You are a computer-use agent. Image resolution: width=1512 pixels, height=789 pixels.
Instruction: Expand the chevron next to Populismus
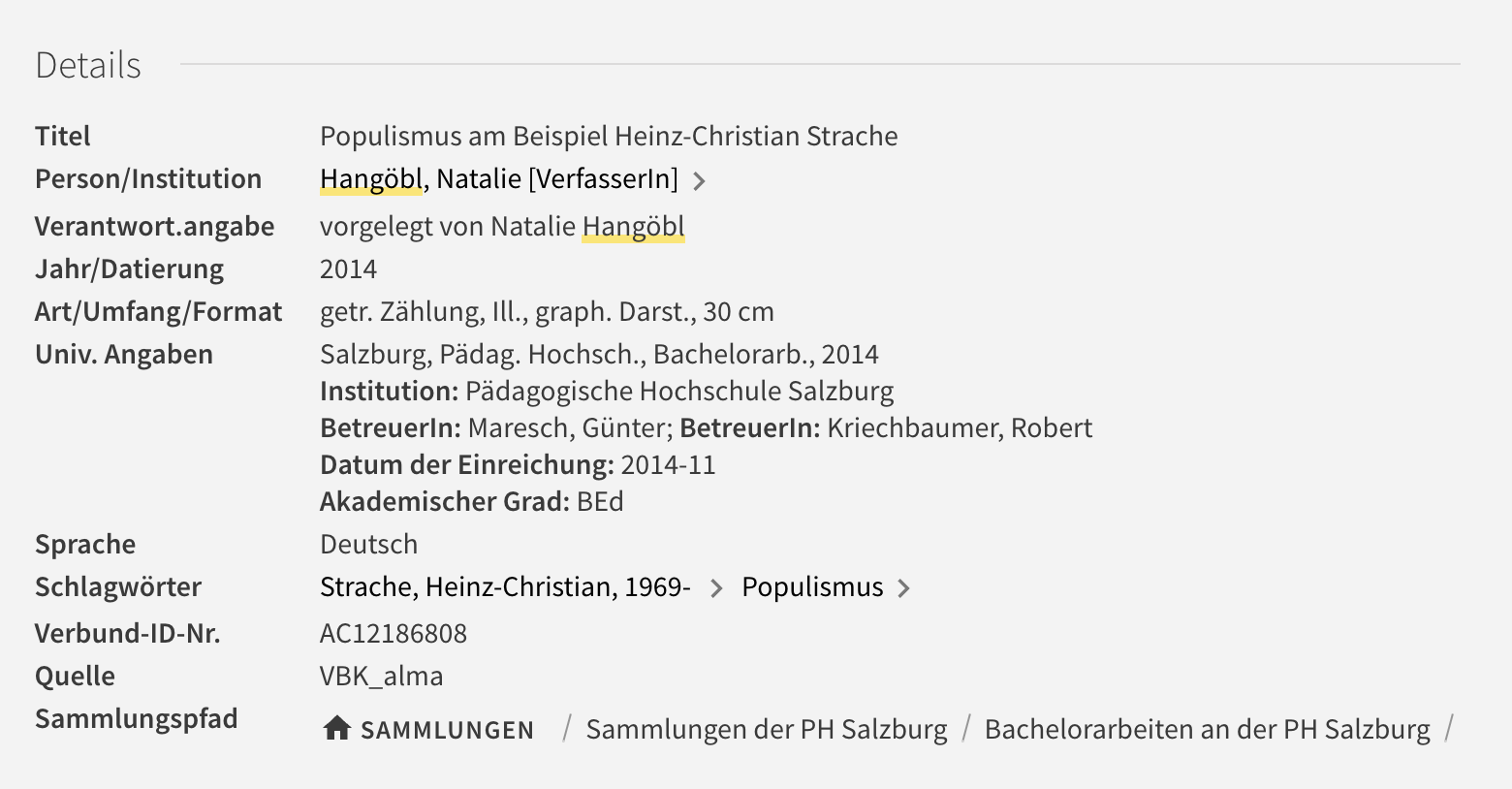tap(903, 588)
